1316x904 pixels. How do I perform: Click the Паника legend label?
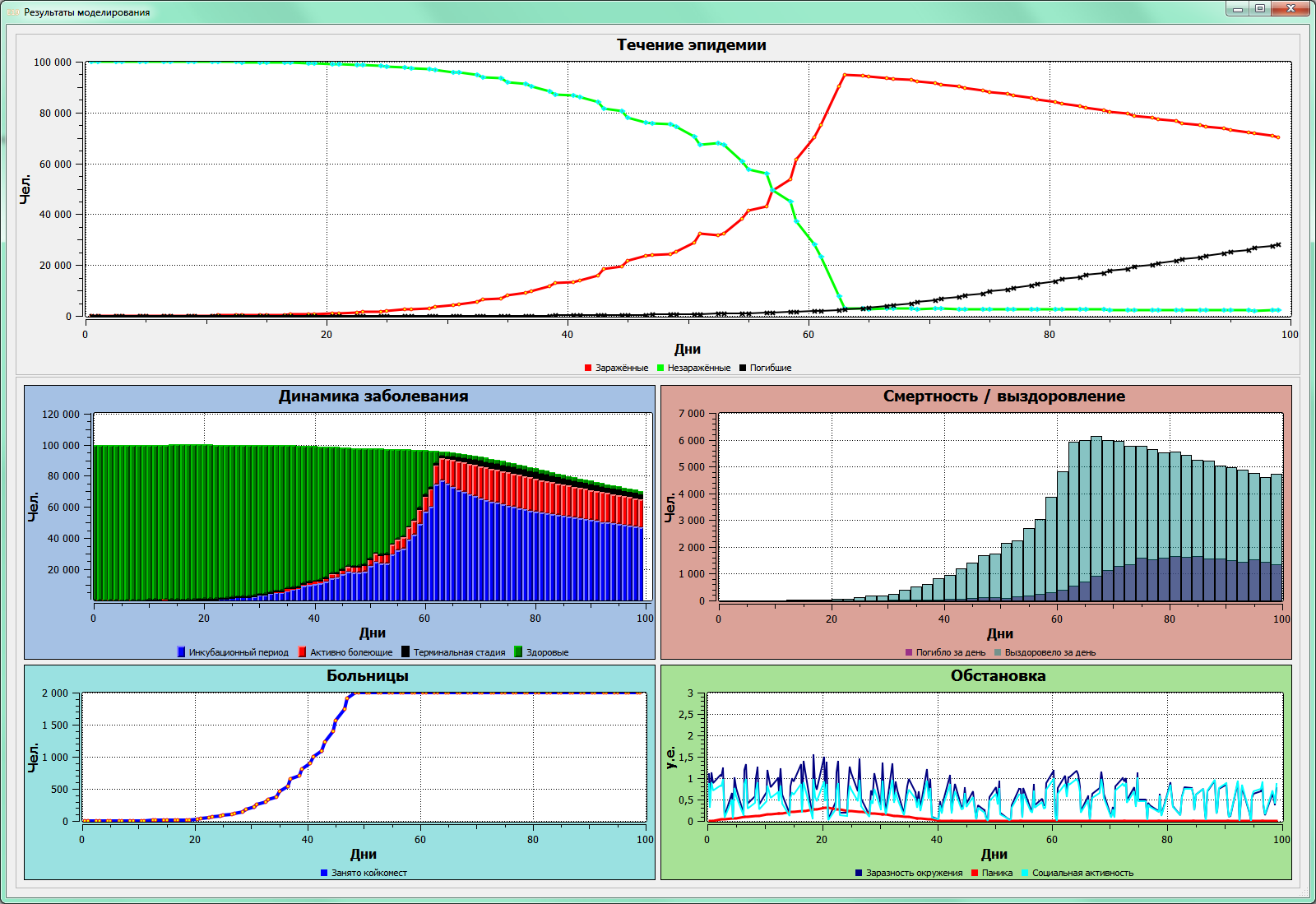997,873
